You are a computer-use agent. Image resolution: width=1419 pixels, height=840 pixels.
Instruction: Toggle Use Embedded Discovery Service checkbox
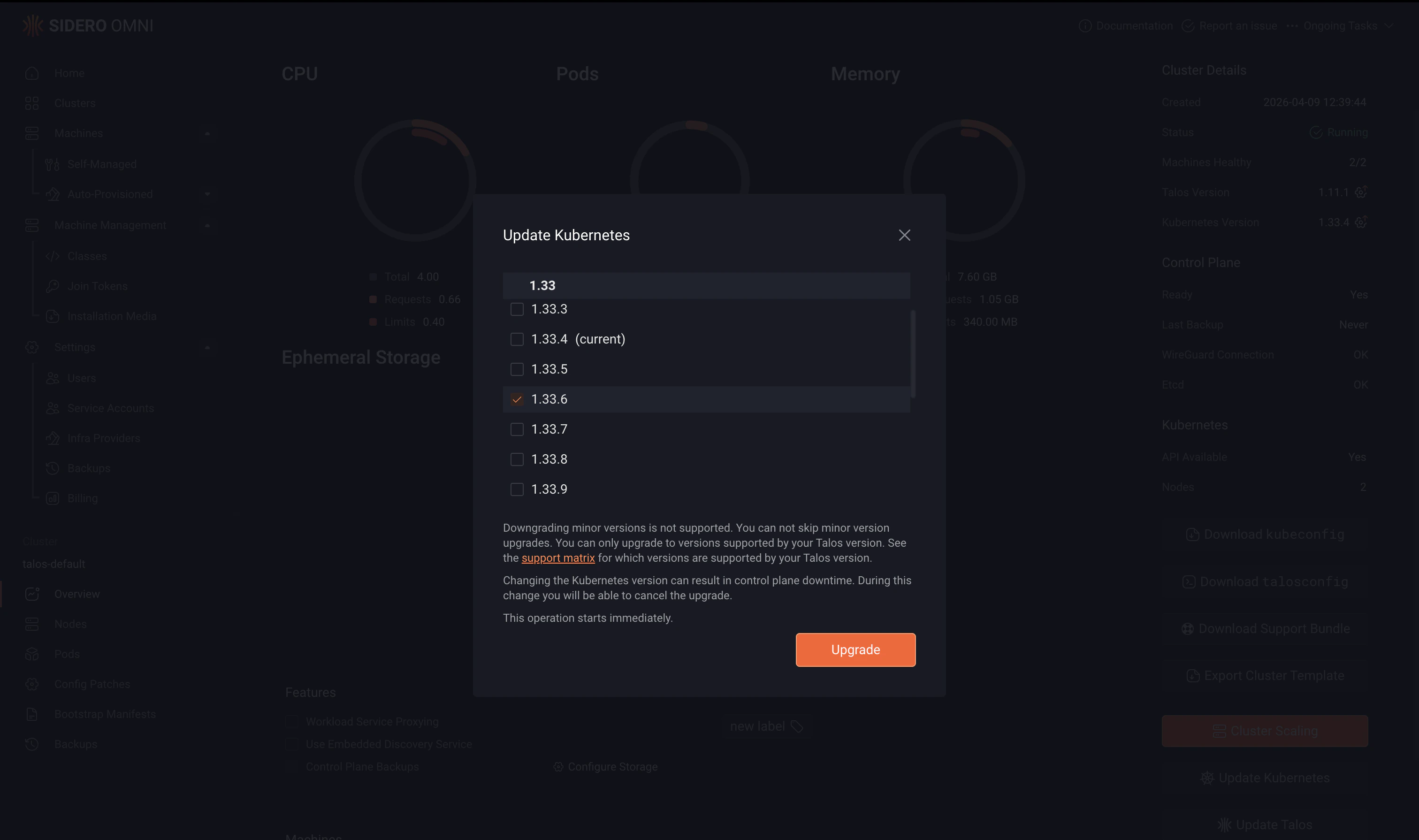click(292, 744)
